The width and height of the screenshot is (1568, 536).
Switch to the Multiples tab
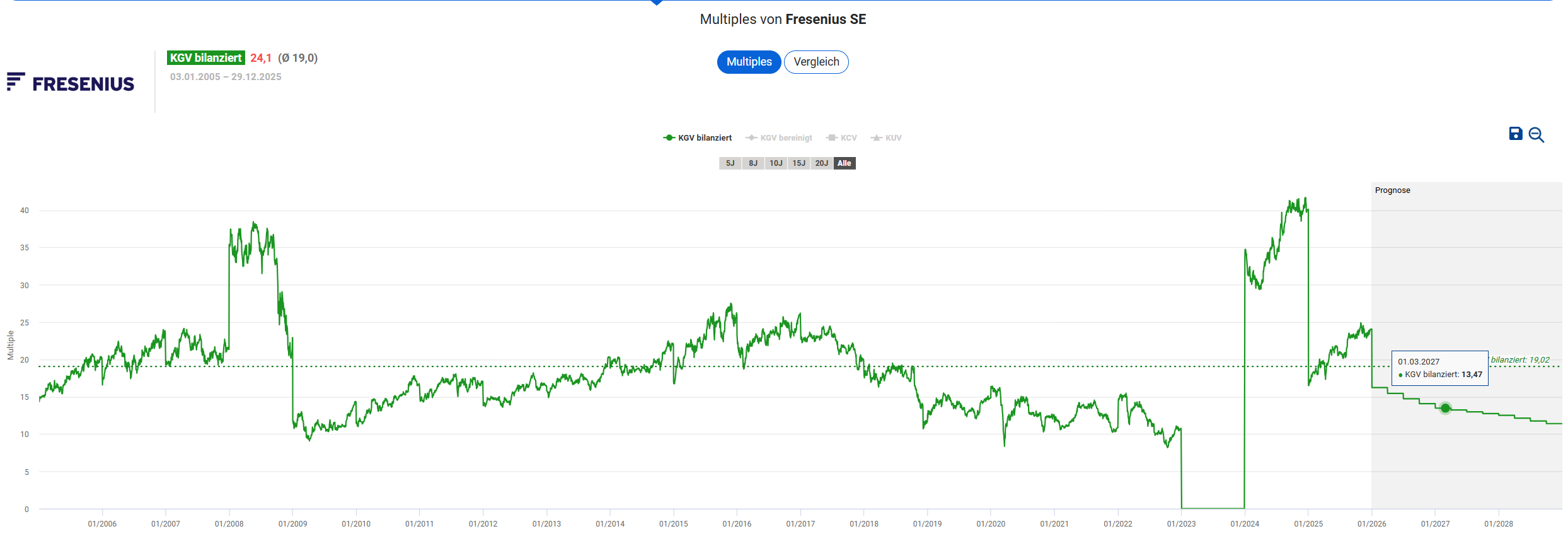click(x=749, y=62)
